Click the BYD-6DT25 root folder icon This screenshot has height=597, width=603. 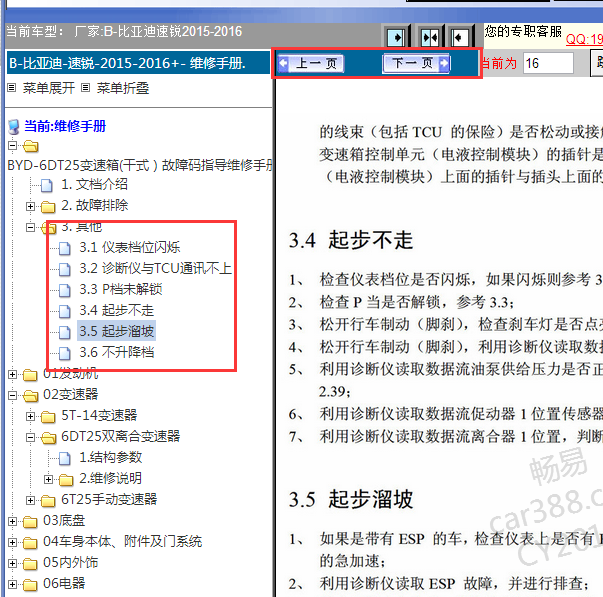click(31, 147)
